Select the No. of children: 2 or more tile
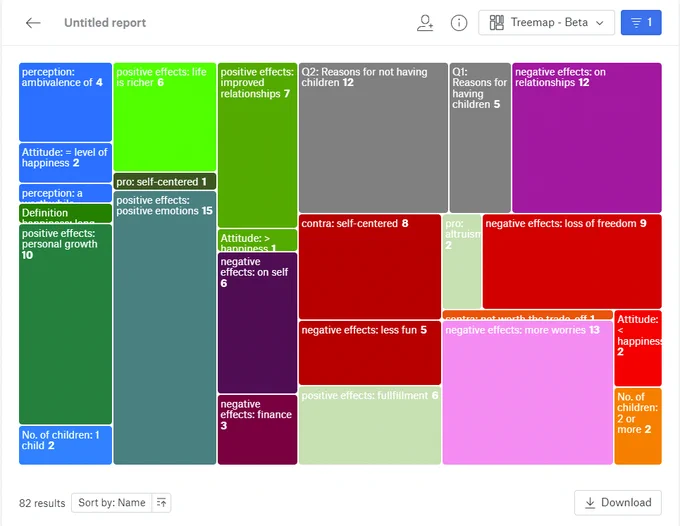Screen dimensions: 680x526 click(638, 426)
